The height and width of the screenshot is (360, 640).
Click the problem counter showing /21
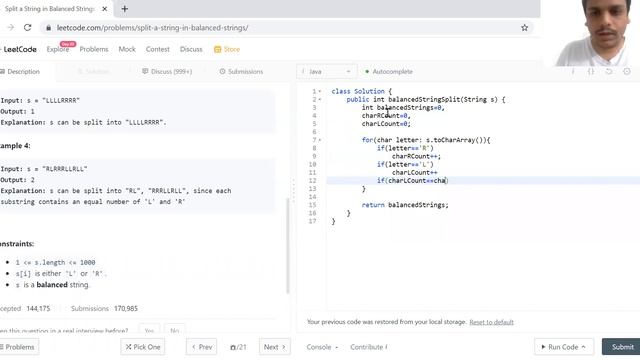(x=238, y=347)
